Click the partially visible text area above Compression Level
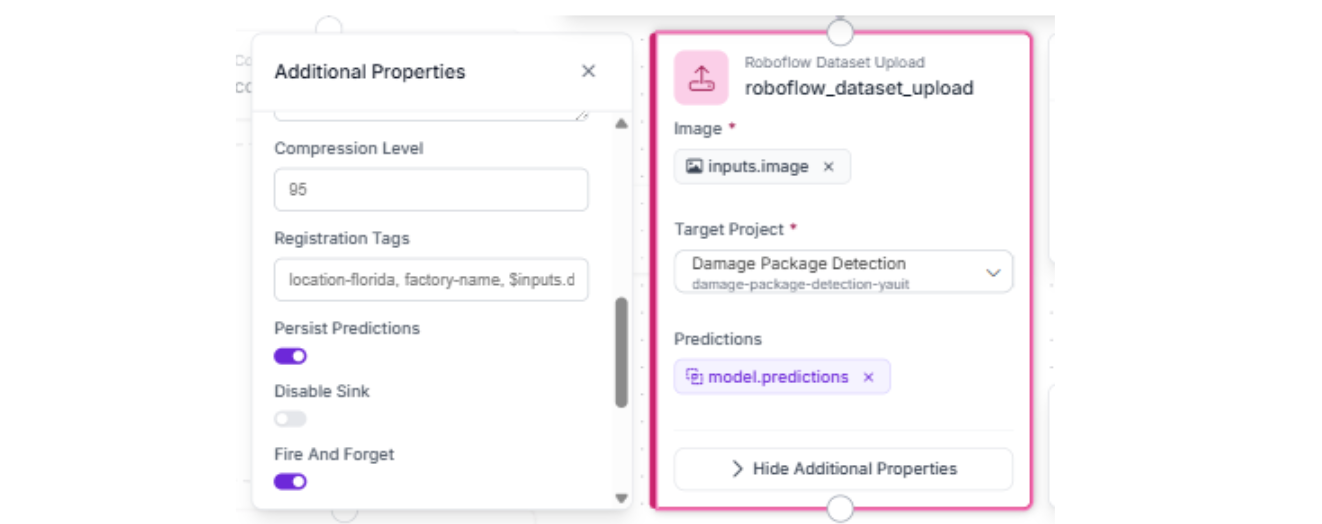The height and width of the screenshot is (524, 1322). tap(431, 116)
